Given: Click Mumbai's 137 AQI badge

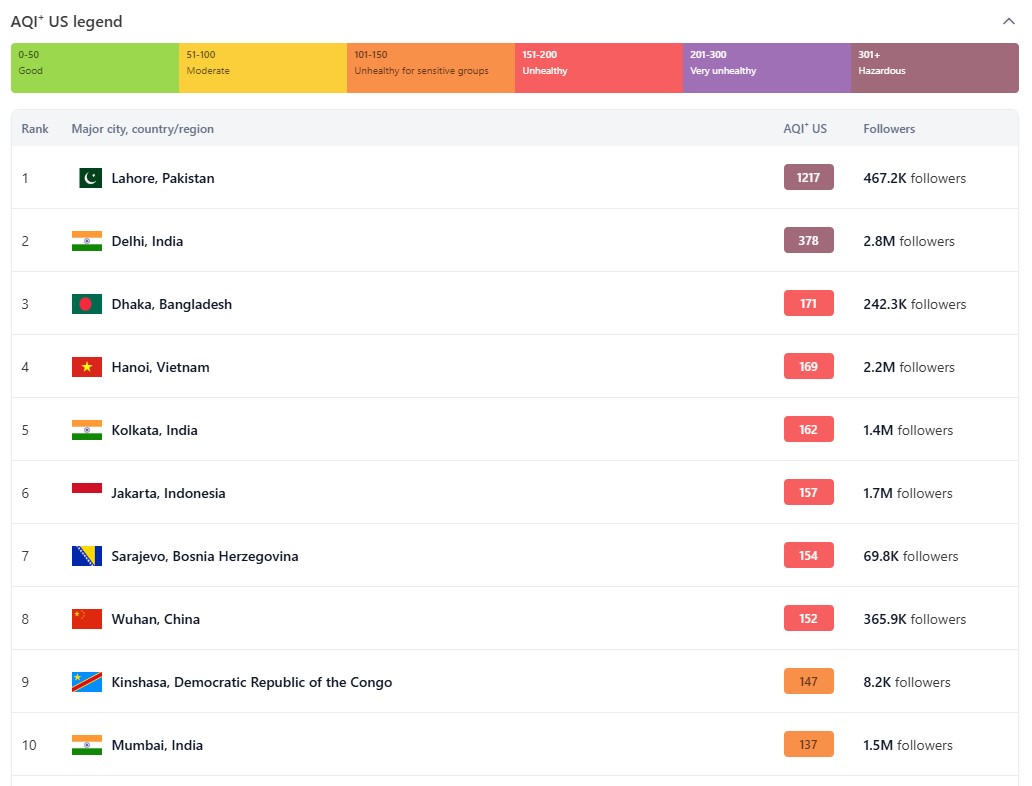Looking at the screenshot, I should click(x=808, y=745).
